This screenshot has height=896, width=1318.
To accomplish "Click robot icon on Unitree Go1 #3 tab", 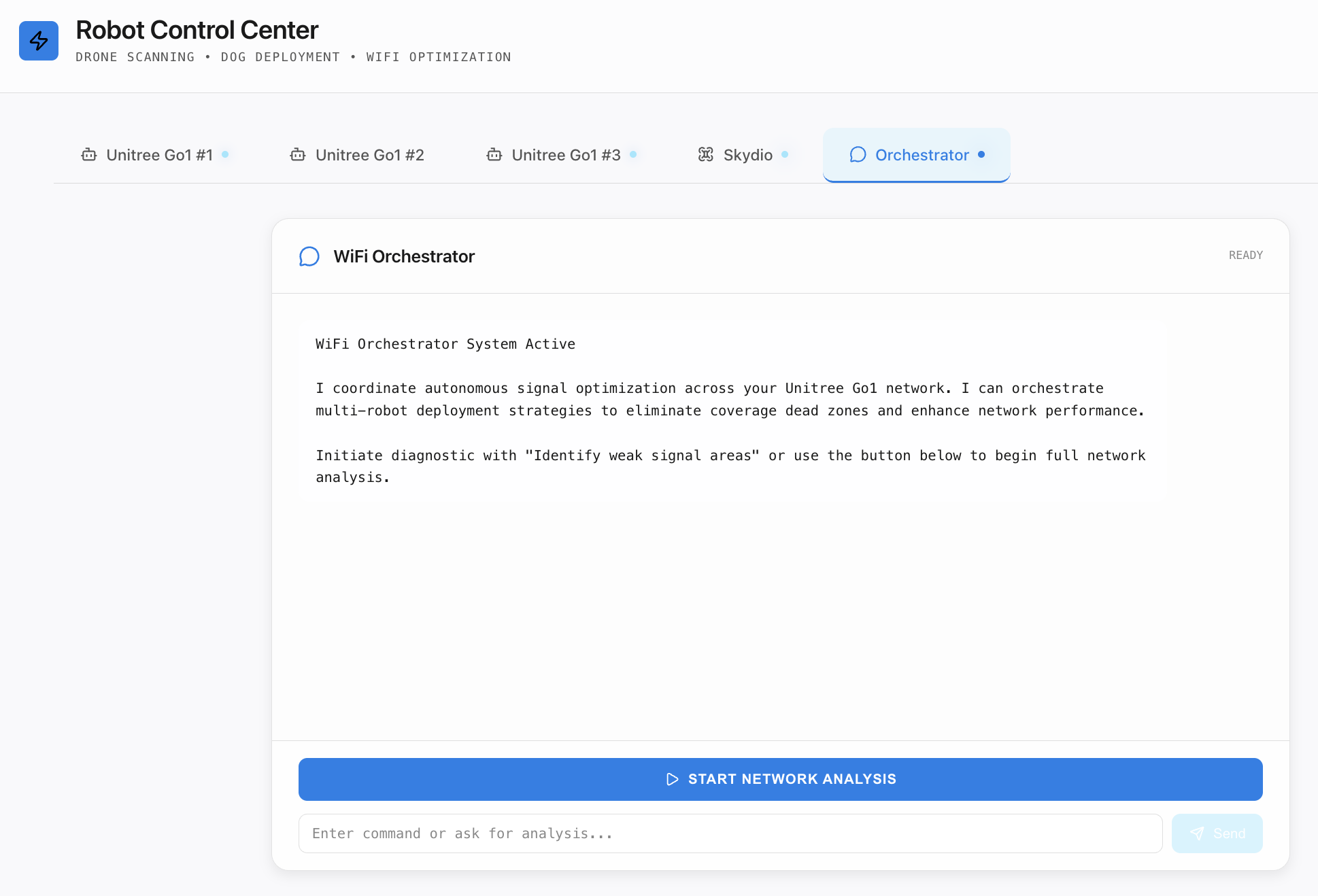I will point(494,155).
